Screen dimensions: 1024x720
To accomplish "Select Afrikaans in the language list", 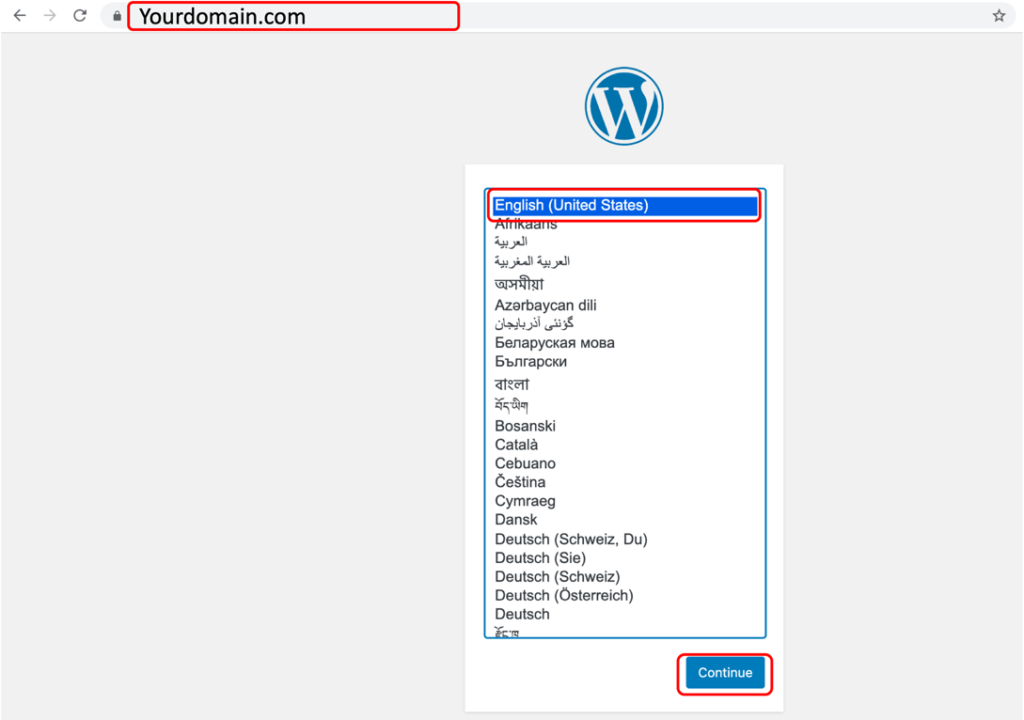I will click(x=626, y=224).
